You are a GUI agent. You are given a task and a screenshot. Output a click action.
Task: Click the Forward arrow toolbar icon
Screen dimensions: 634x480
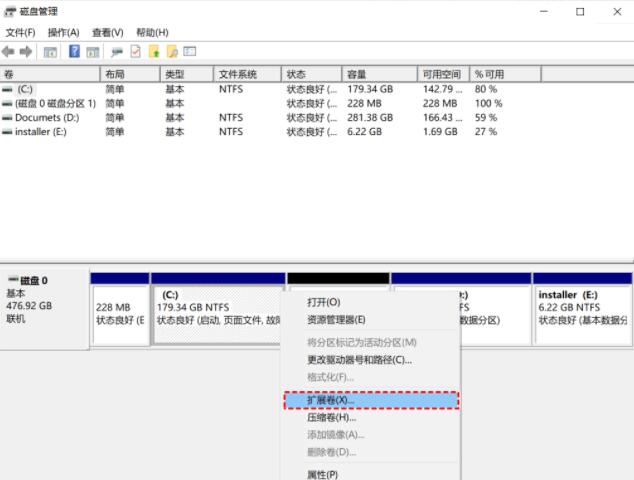tap(26, 52)
